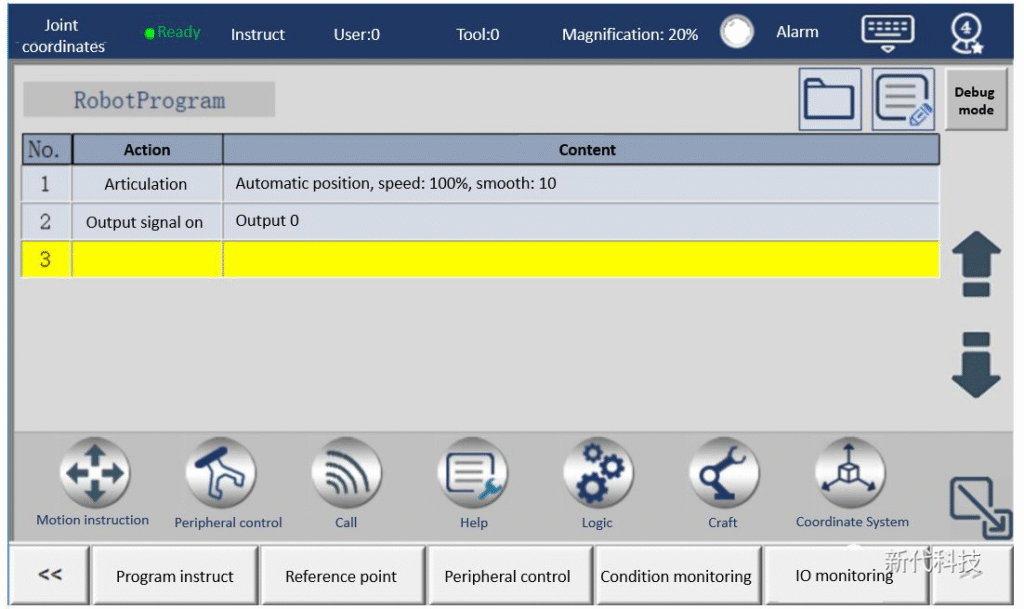
Task: Open the on-screen keyboard icon
Action: (x=887, y=33)
